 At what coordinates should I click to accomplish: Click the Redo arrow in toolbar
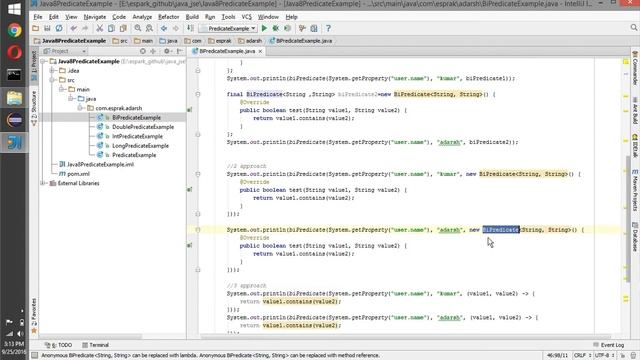pos(85,28)
